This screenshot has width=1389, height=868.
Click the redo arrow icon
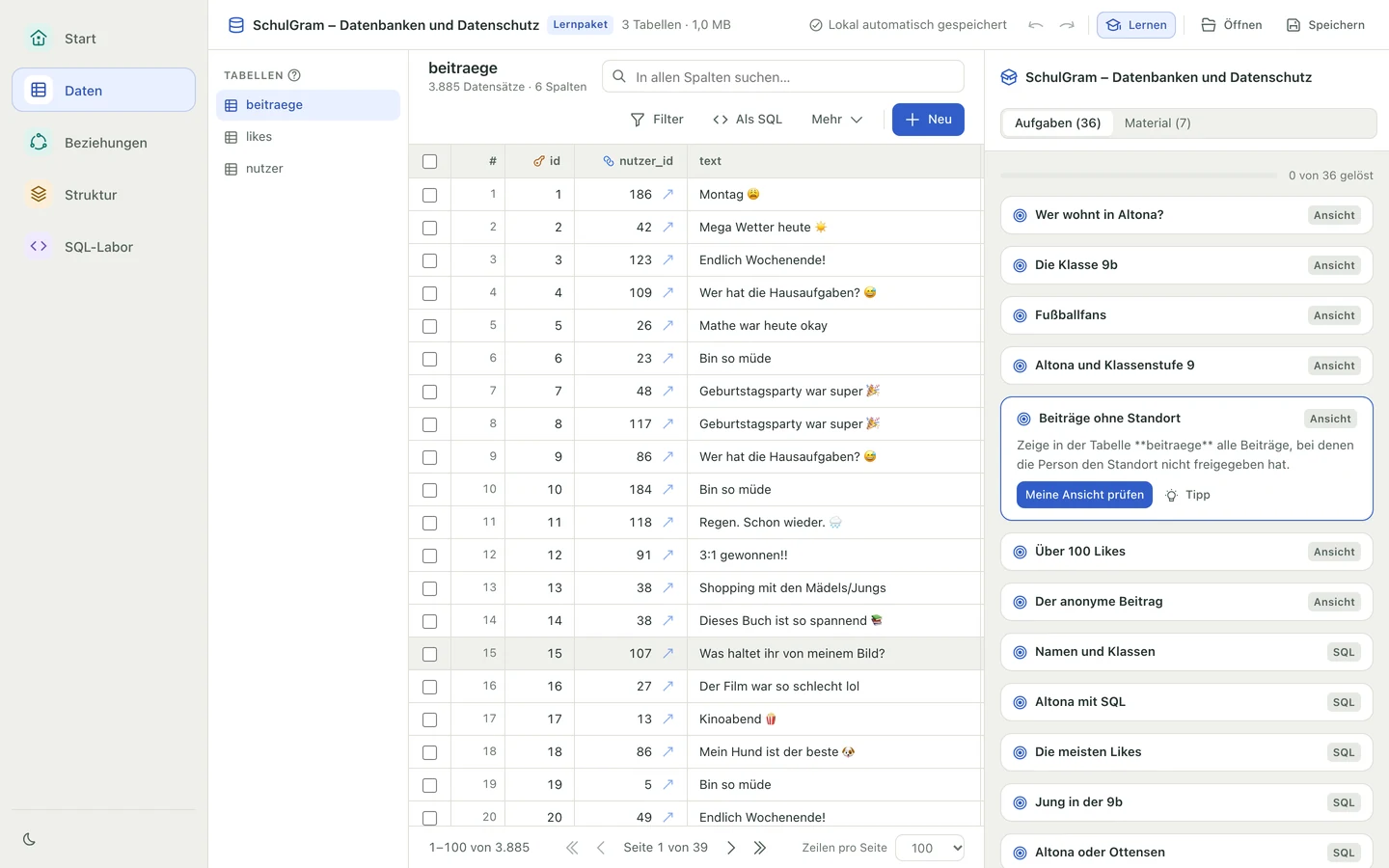point(1067,25)
